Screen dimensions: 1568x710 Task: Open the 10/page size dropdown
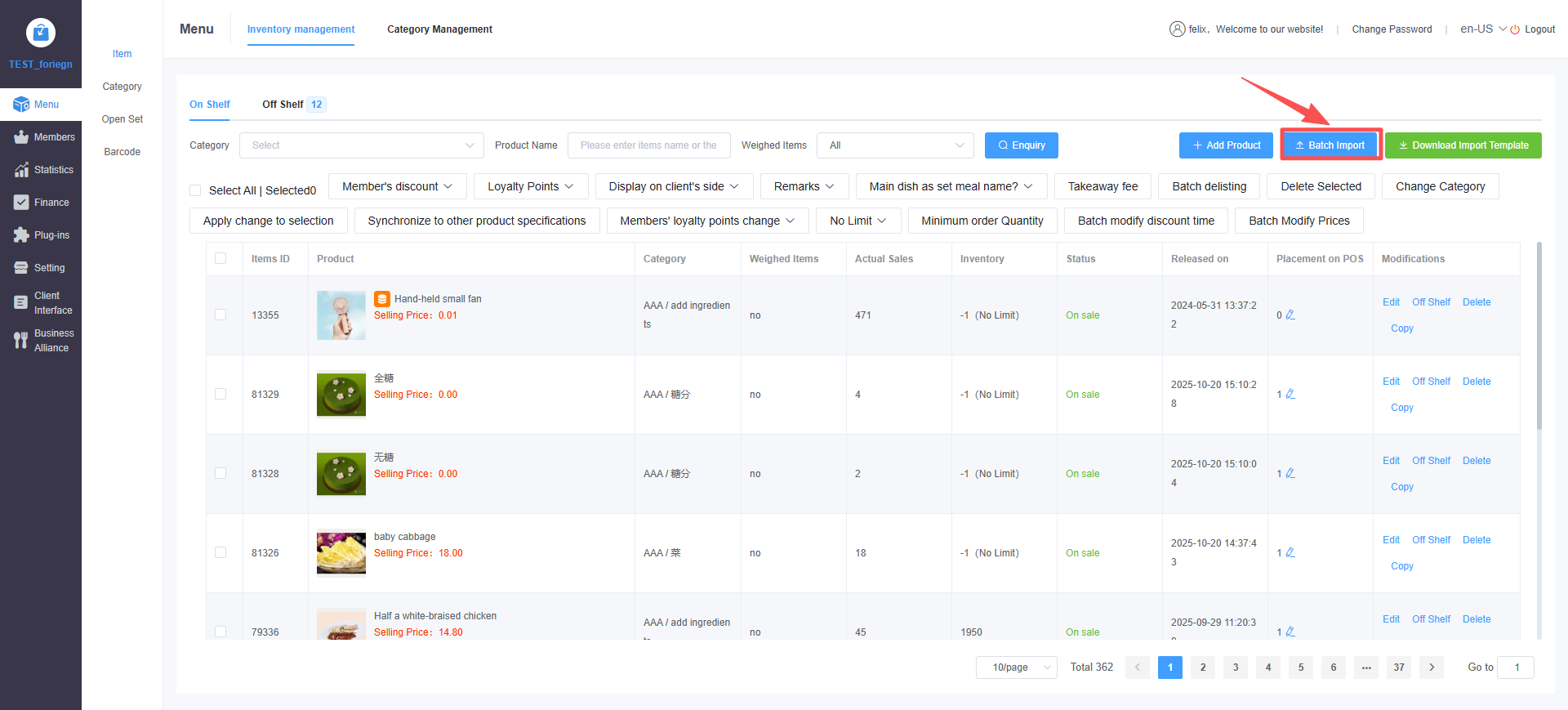point(1016,668)
